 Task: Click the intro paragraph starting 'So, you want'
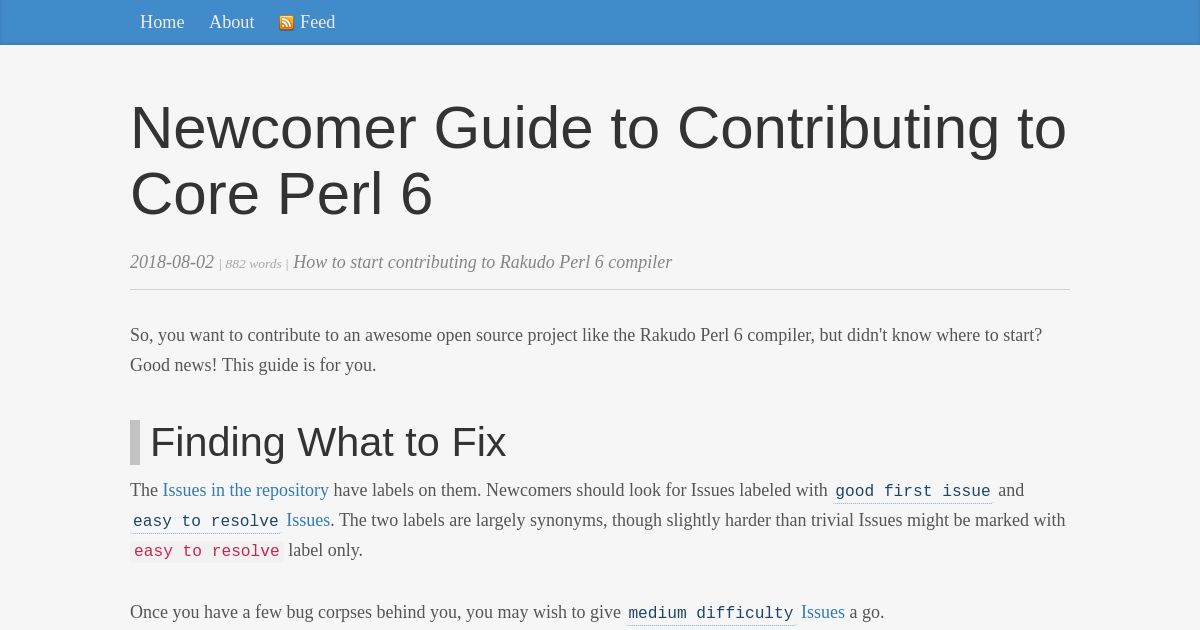[586, 350]
